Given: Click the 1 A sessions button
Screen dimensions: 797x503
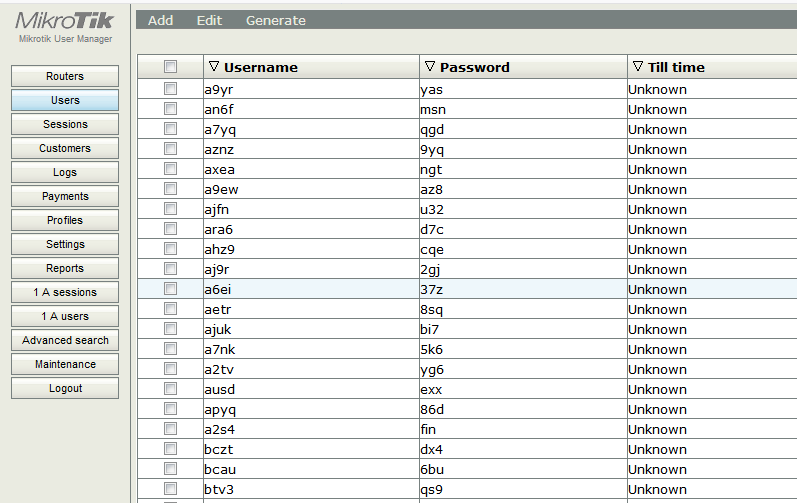Looking at the screenshot, I should (65, 292).
